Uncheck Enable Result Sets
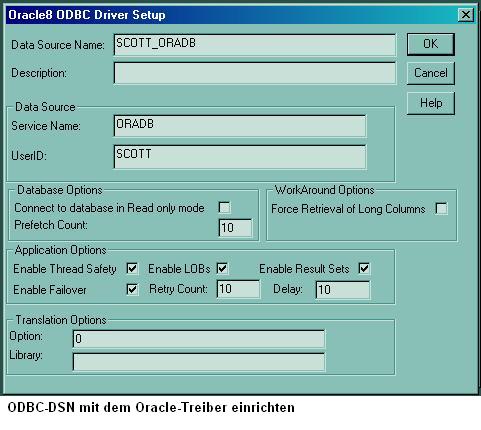Viewport: 481px width, 430px height. 364,268
